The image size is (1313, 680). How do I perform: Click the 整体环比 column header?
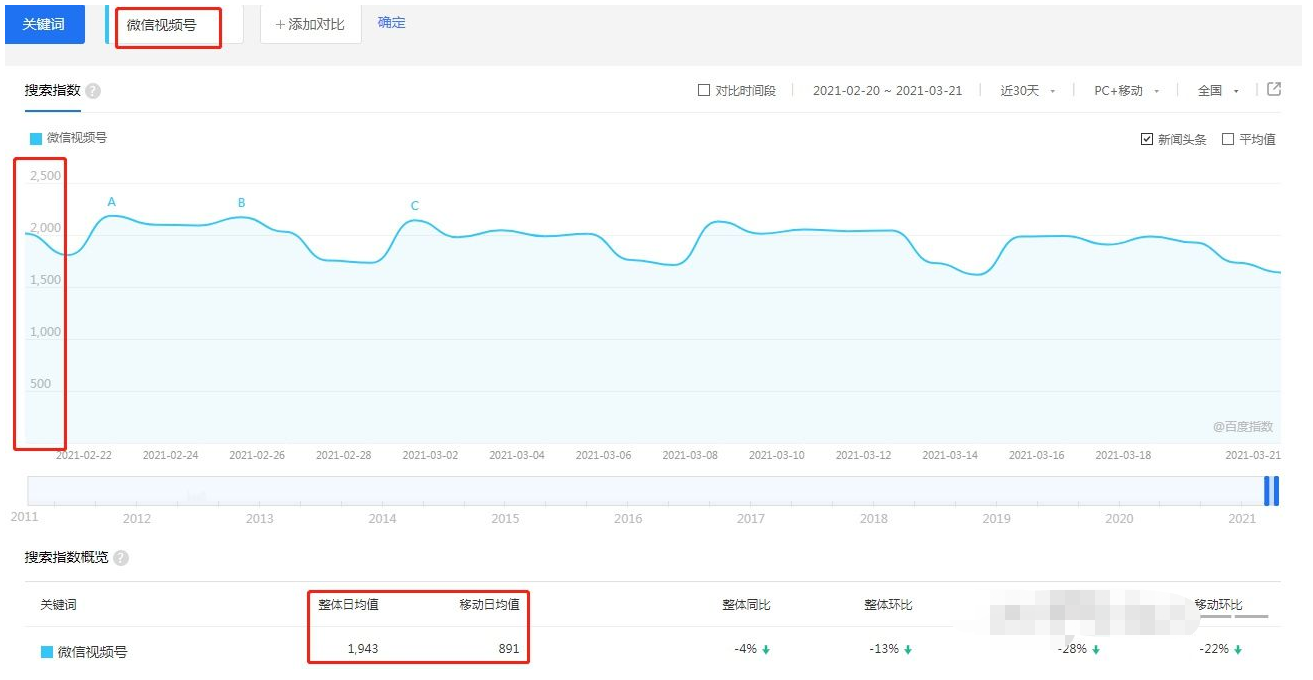tap(888, 605)
